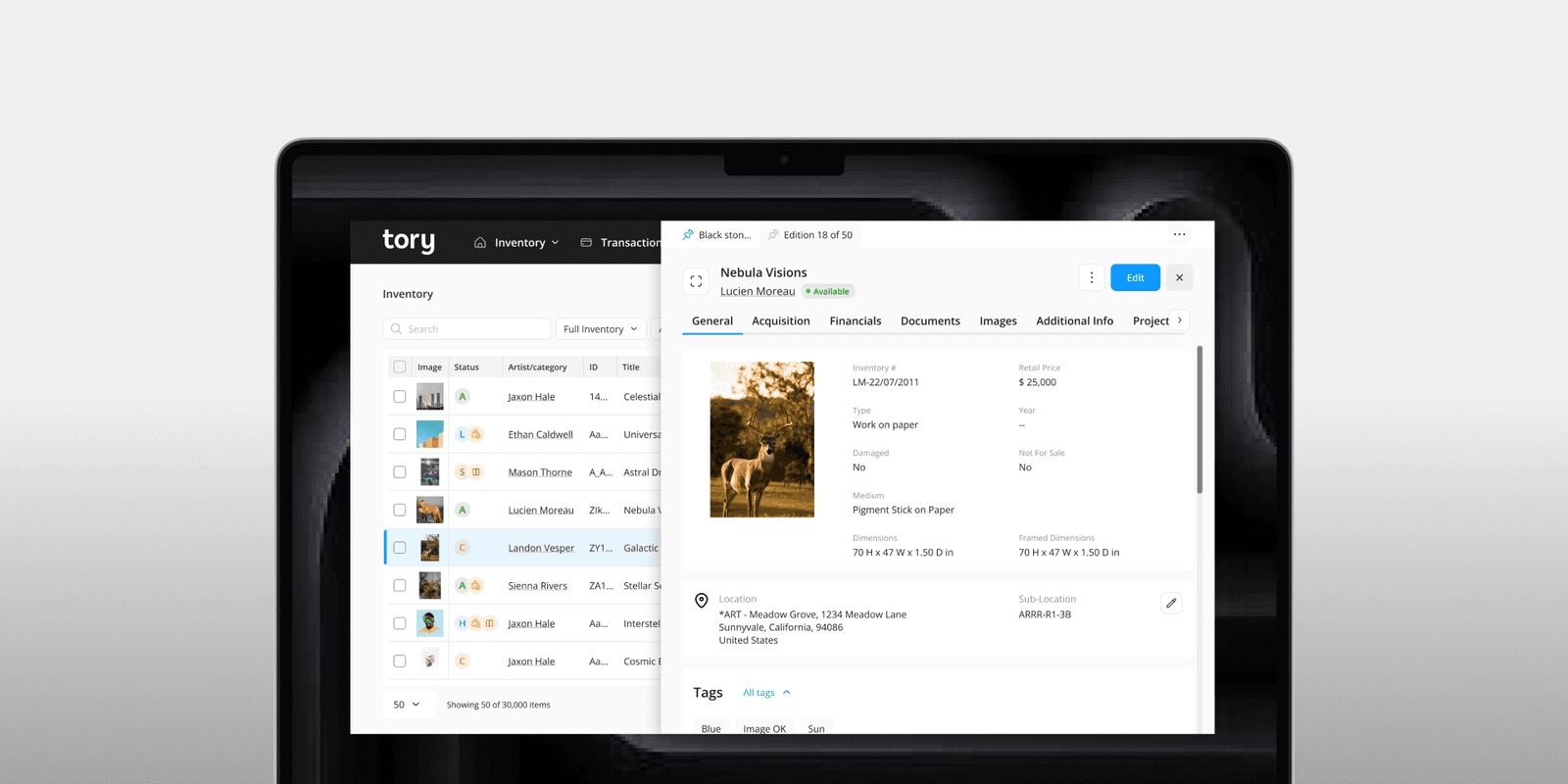Switch to the Financials tab
The image size is (1568, 784).
coord(856,321)
